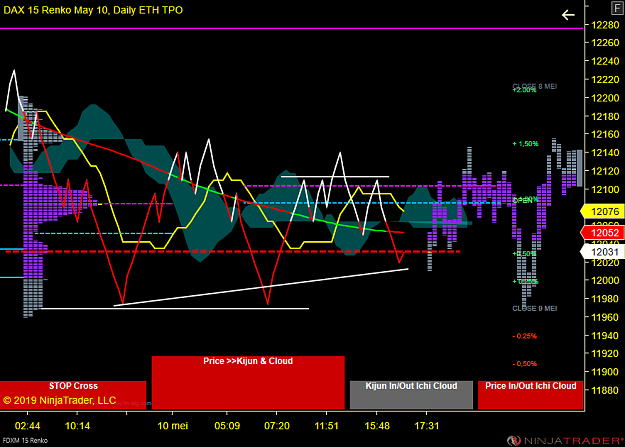Click the yellow 12076 price marker

602,211
